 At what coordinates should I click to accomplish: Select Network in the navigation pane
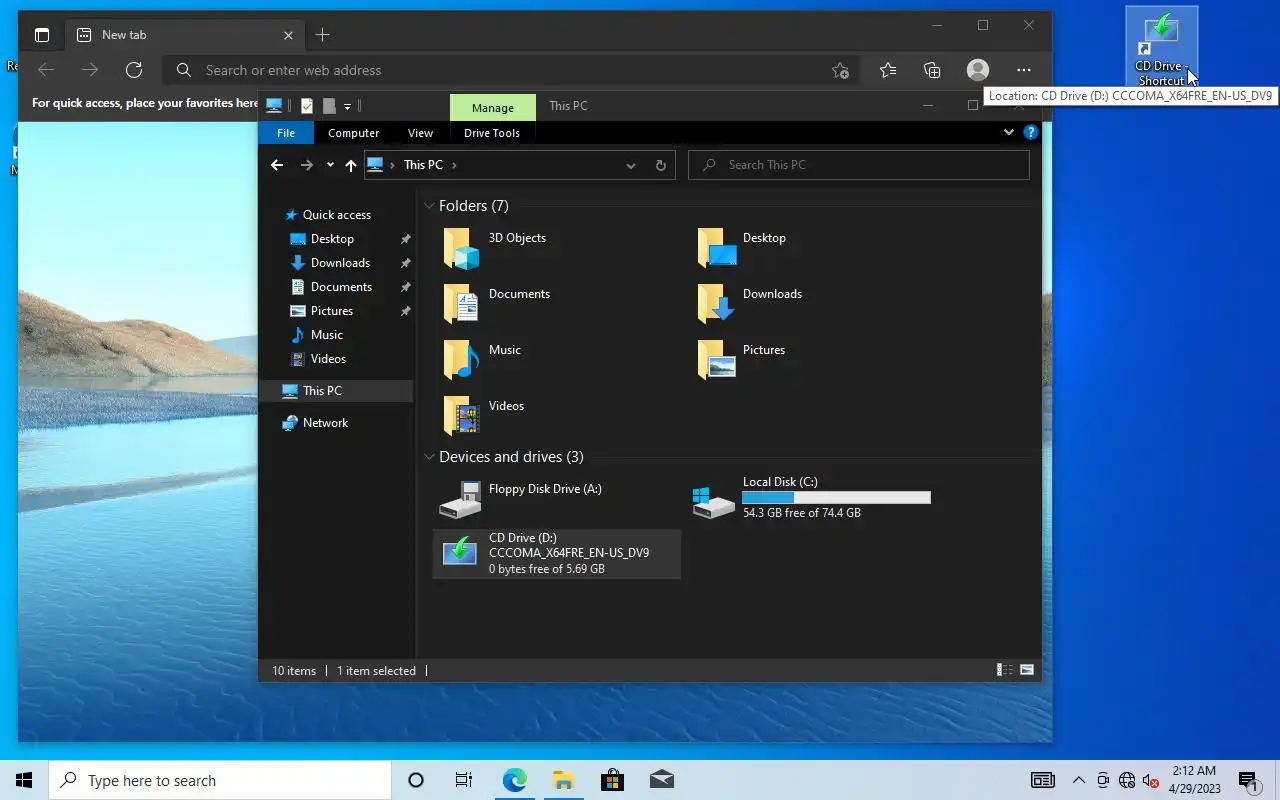pos(325,423)
